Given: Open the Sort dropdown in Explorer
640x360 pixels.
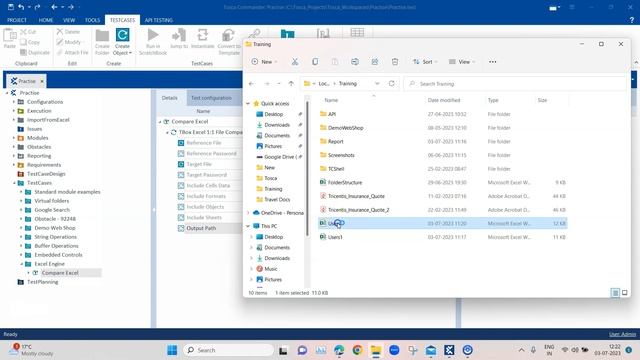Looking at the screenshot, I should (x=424, y=62).
